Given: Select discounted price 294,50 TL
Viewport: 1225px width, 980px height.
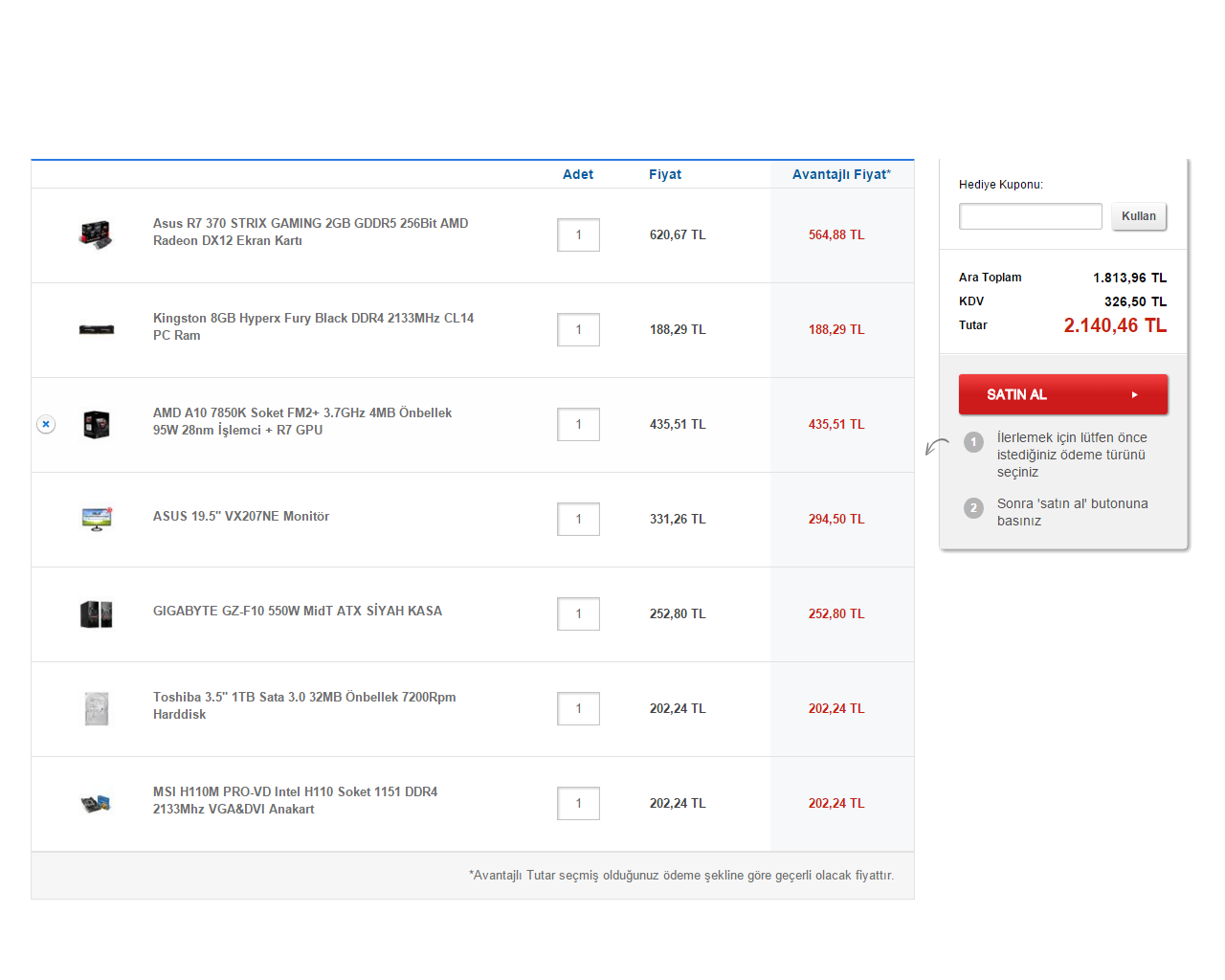Looking at the screenshot, I should pyautogui.click(x=836, y=519).
